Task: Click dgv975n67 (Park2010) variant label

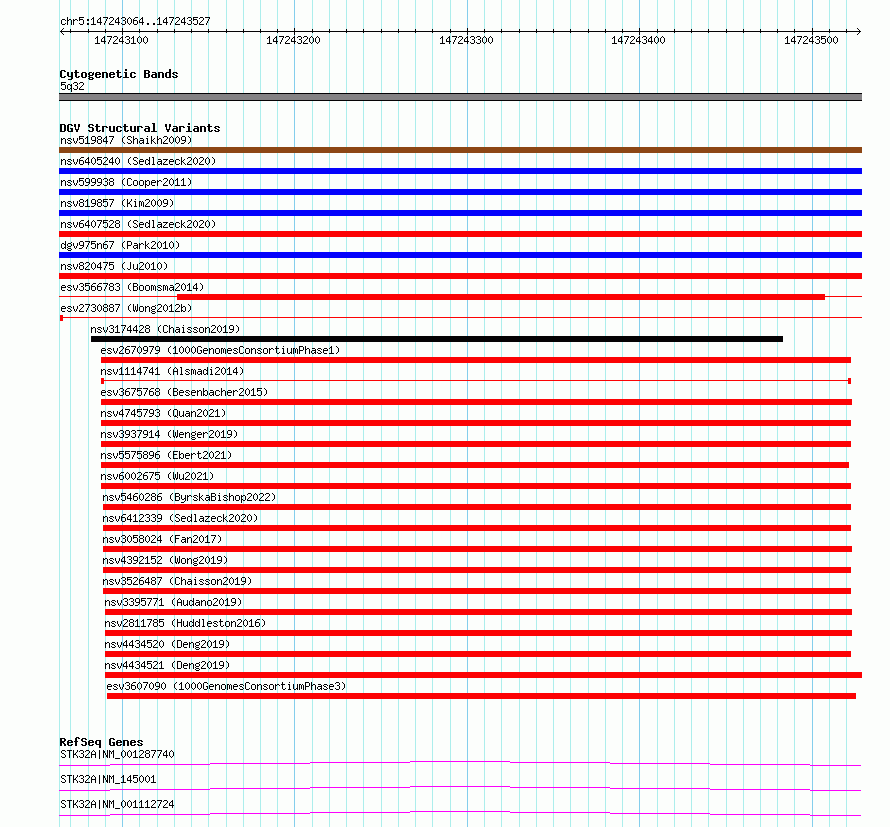Action: click(x=120, y=245)
